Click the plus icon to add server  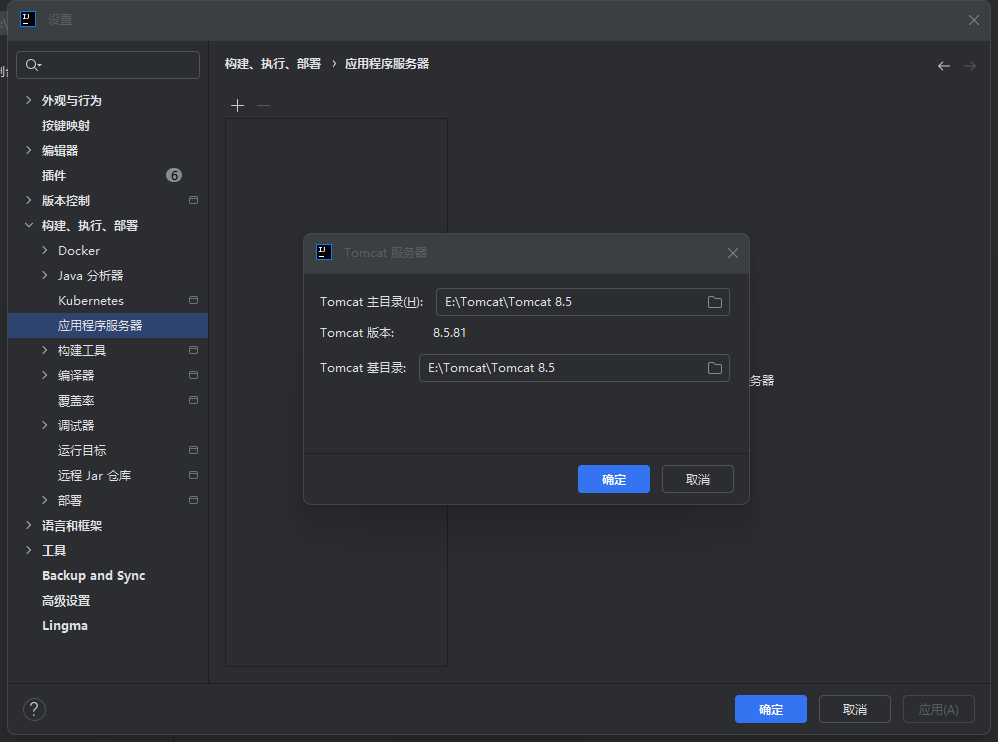click(x=237, y=105)
